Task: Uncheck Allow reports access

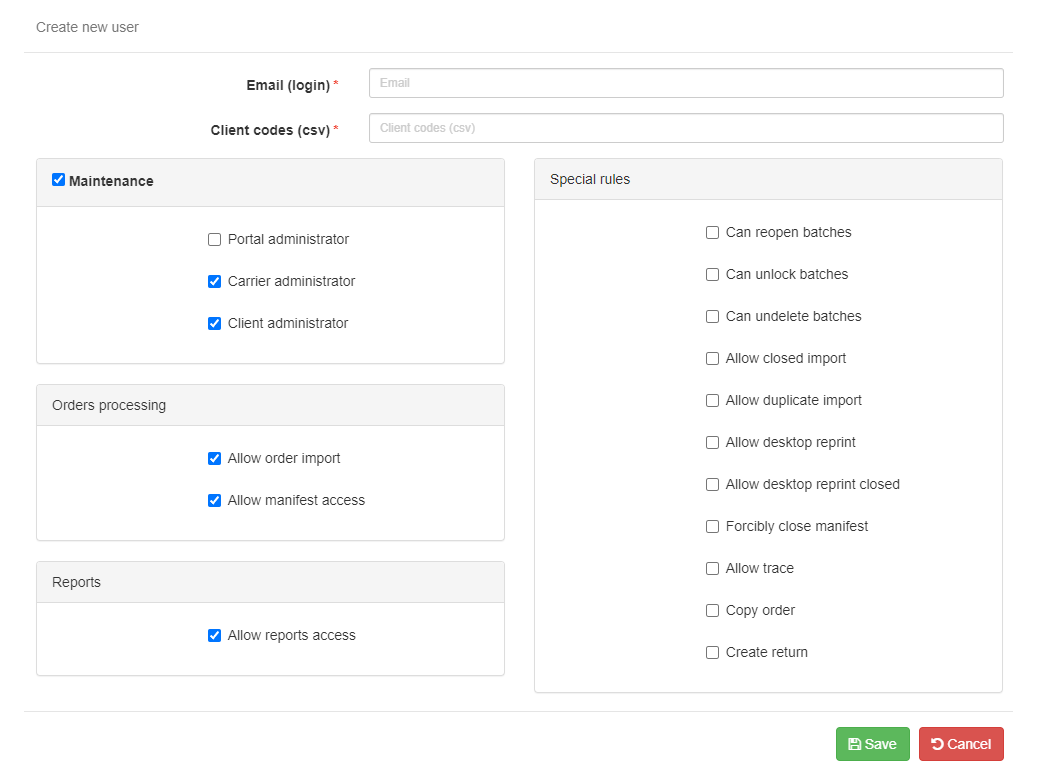Action: tap(215, 636)
